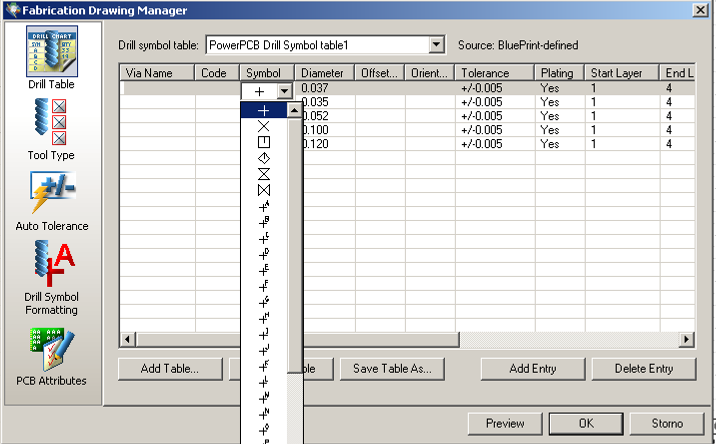Image resolution: width=716 pixels, height=444 pixels.
Task: Click the Start Layer column header
Action: pyautogui.click(x=622, y=73)
